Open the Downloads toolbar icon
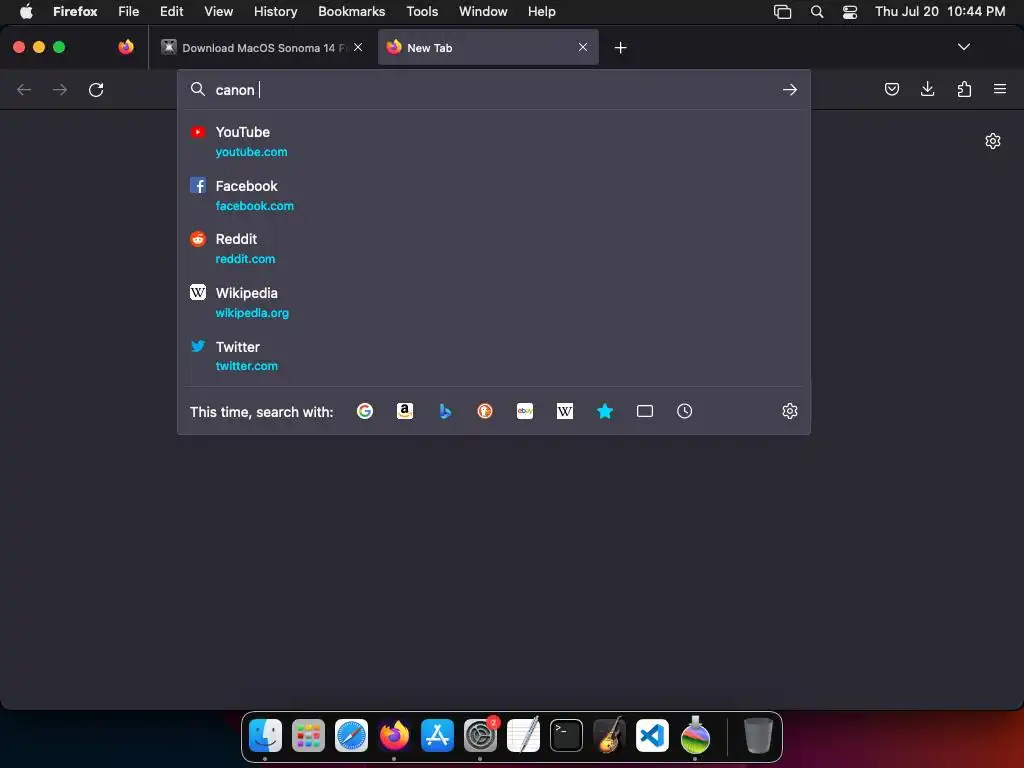This screenshot has width=1024, height=768. coord(927,89)
